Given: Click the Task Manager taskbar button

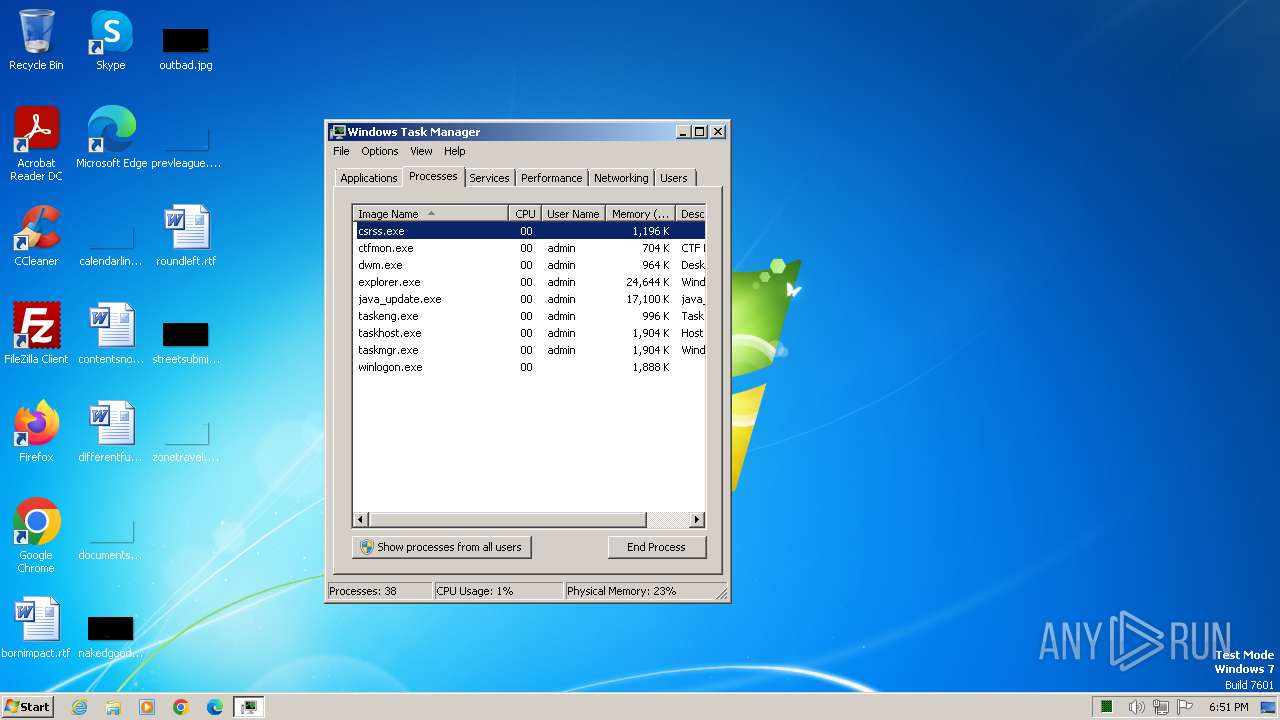Looking at the screenshot, I should pyautogui.click(x=249, y=707).
